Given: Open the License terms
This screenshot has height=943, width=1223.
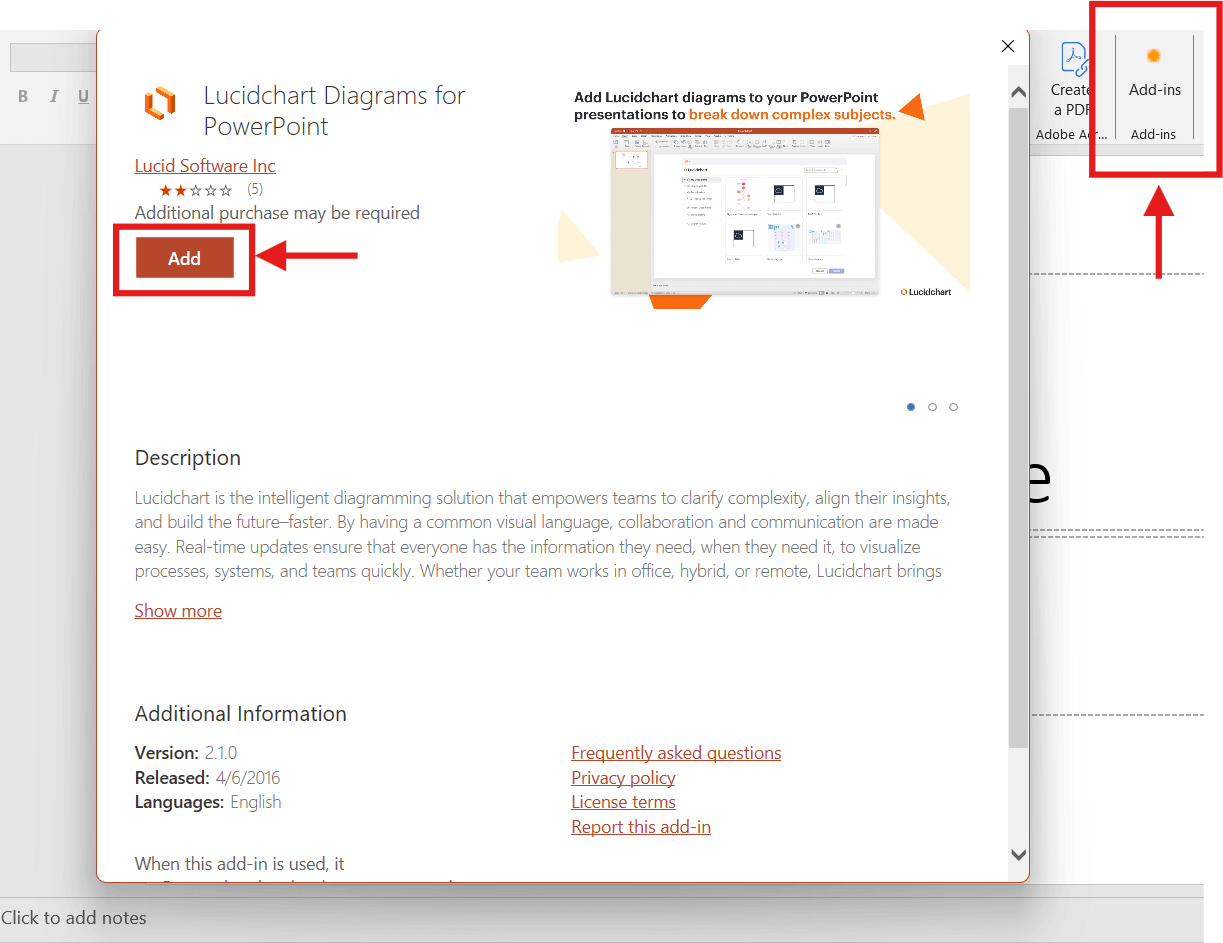Looking at the screenshot, I should (x=623, y=801).
